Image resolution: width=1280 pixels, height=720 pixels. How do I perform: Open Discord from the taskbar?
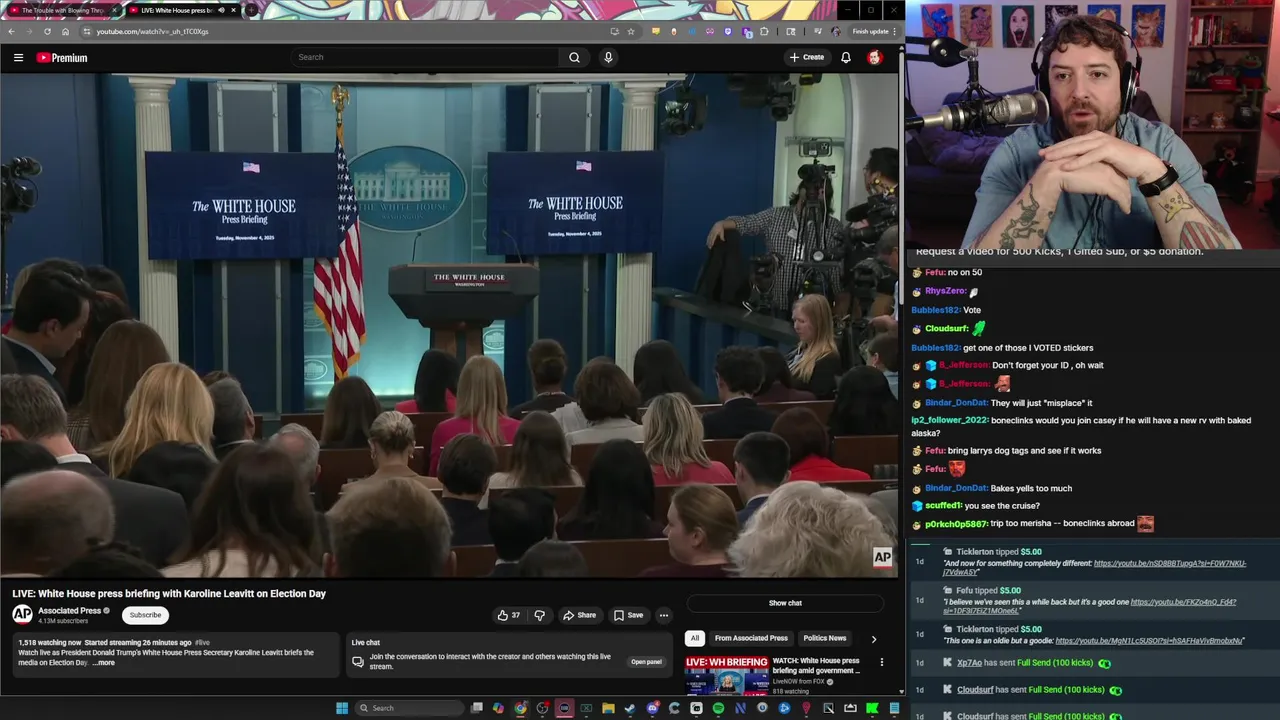[652, 708]
